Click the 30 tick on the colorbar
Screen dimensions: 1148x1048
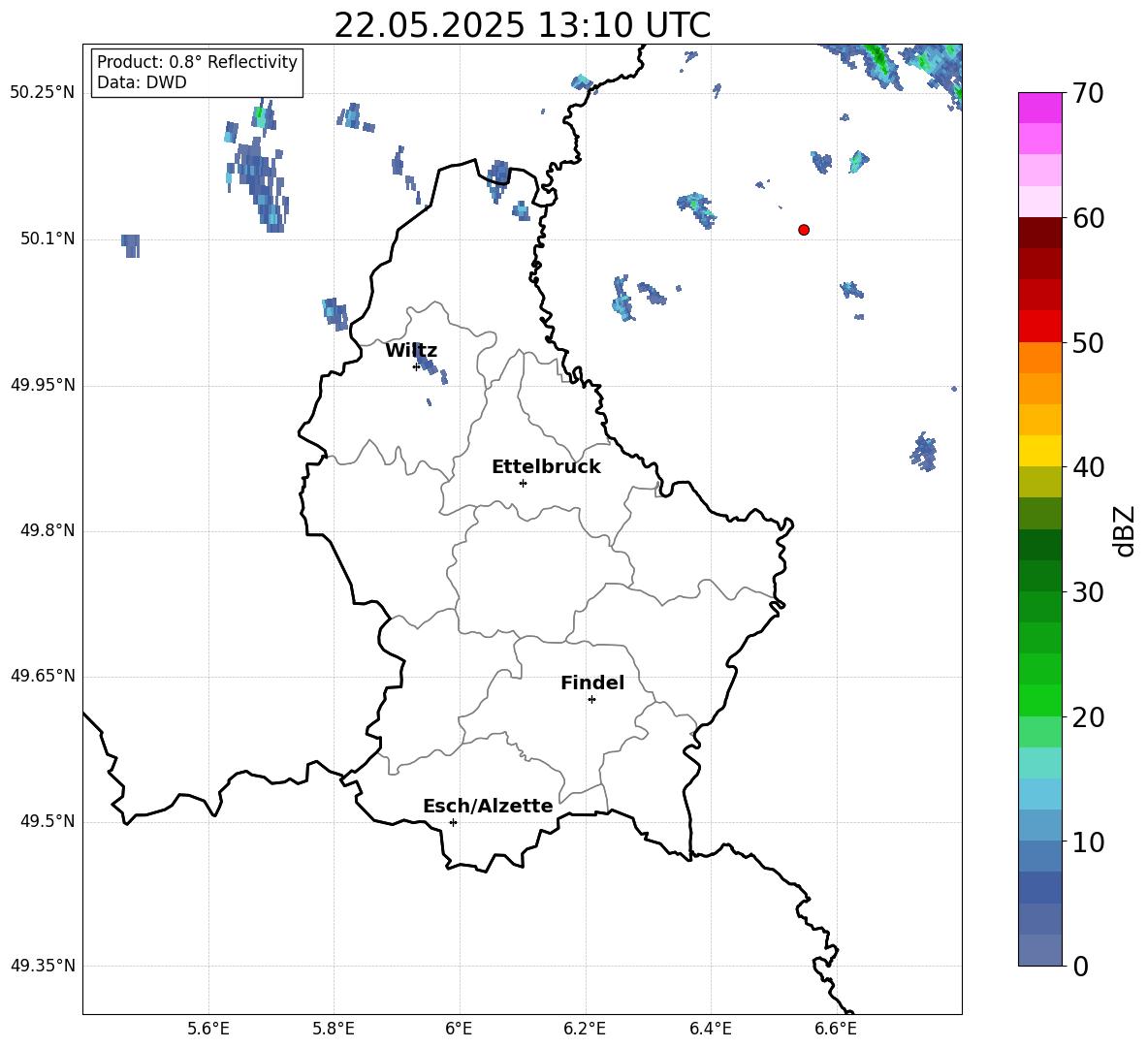1088,592
